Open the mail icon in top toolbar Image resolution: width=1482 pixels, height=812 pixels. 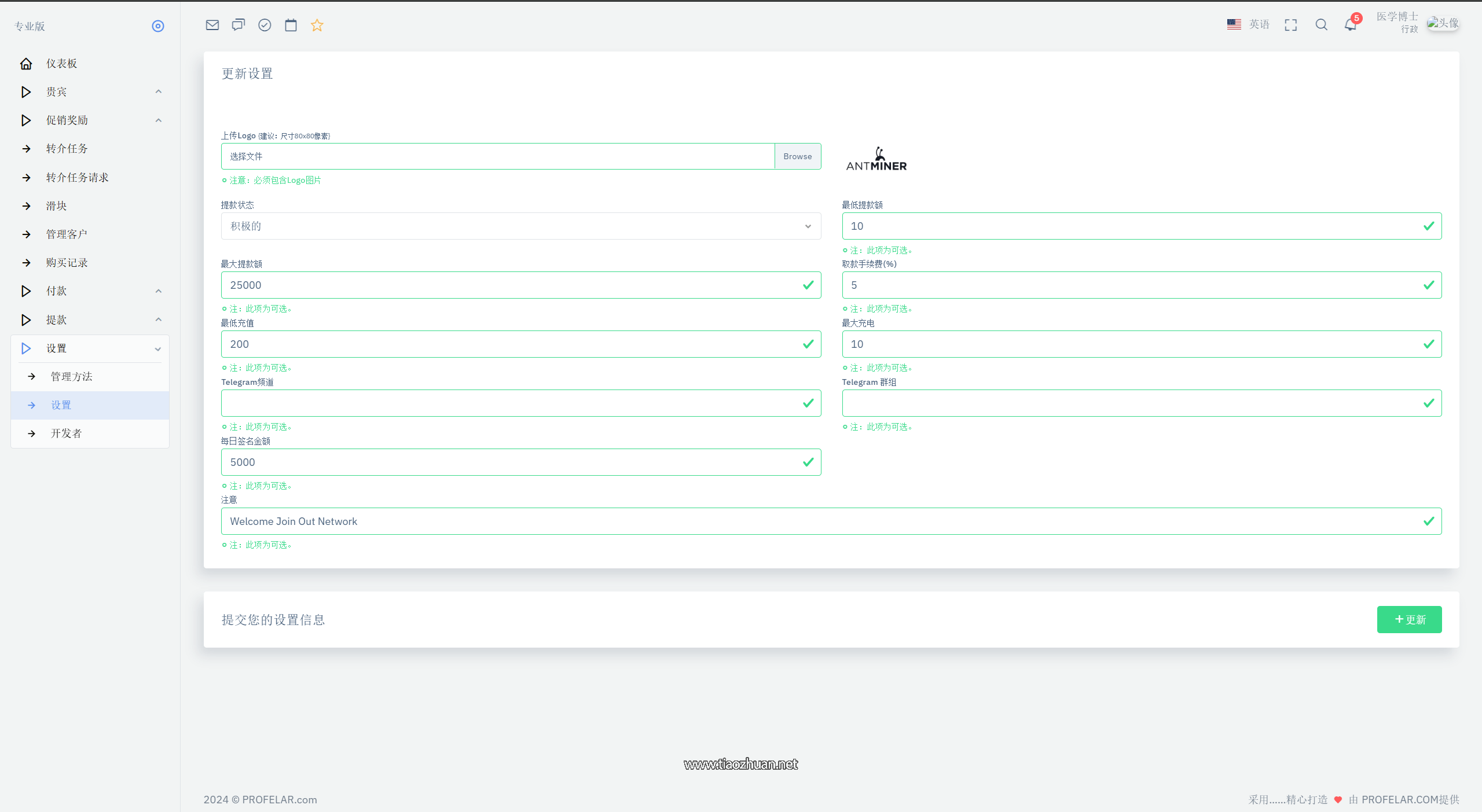coord(212,25)
